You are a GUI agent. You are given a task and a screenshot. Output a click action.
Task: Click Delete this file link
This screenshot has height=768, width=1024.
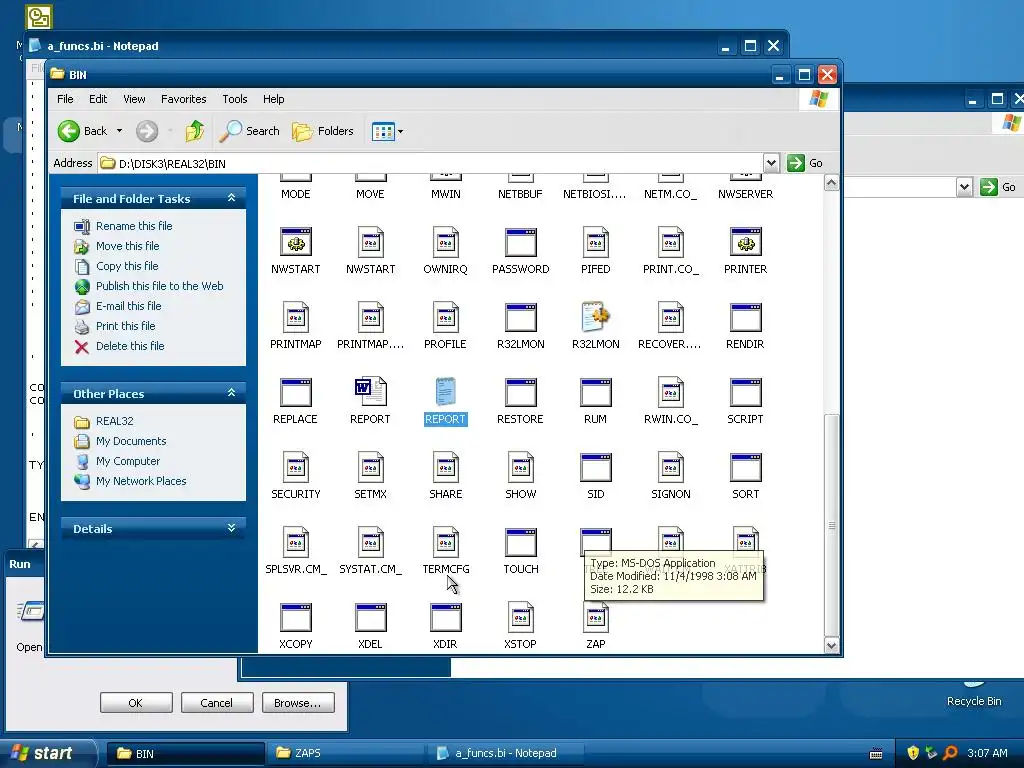click(130, 346)
